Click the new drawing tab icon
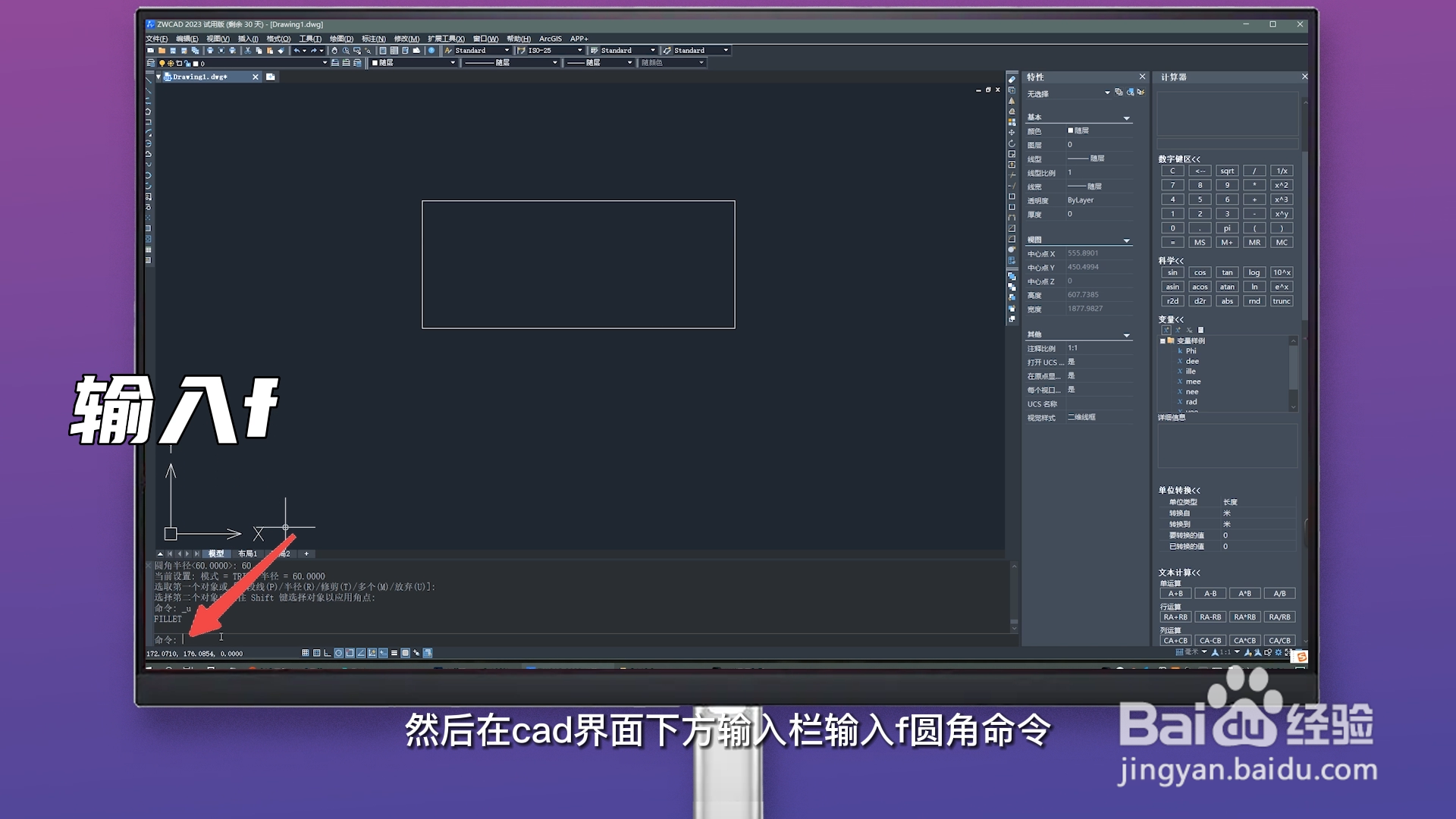 pos(271,77)
